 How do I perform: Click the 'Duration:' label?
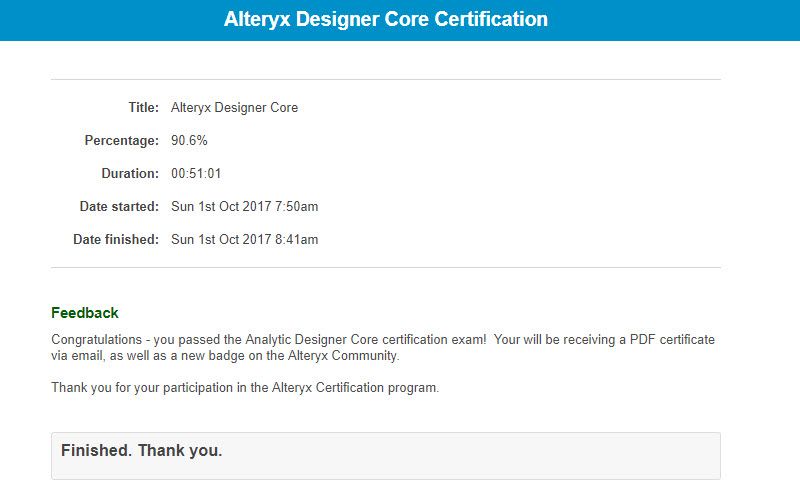coord(130,174)
